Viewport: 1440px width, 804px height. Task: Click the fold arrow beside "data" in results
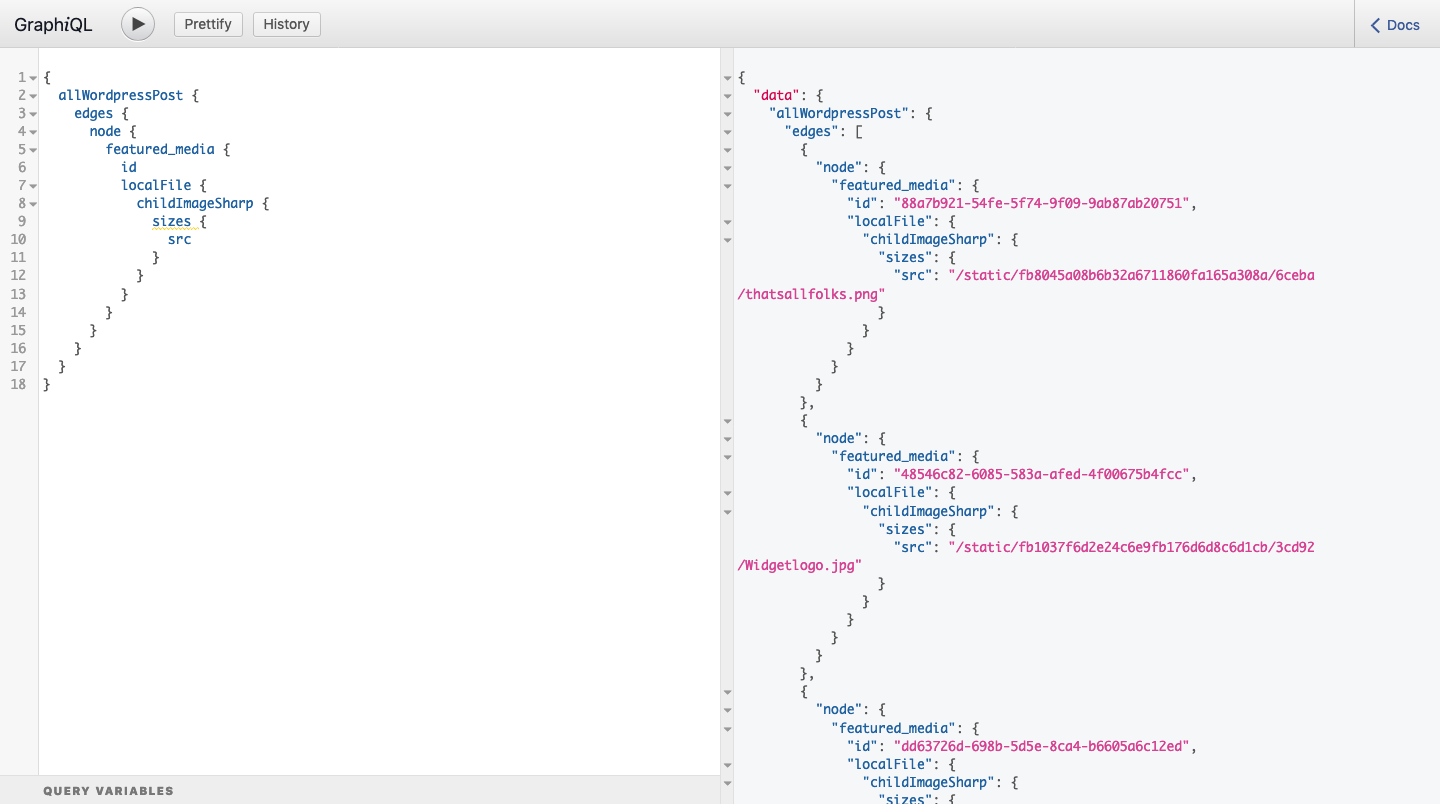pyautogui.click(x=727, y=96)
